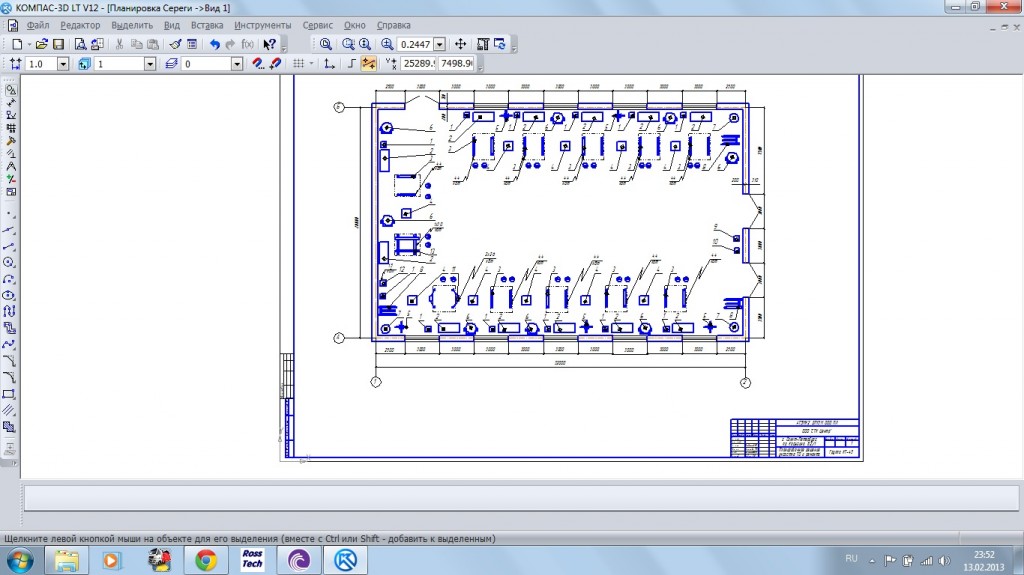
Task: Open the zoom scale 0.2447 dropdown
Action: [x=438, y=44]
